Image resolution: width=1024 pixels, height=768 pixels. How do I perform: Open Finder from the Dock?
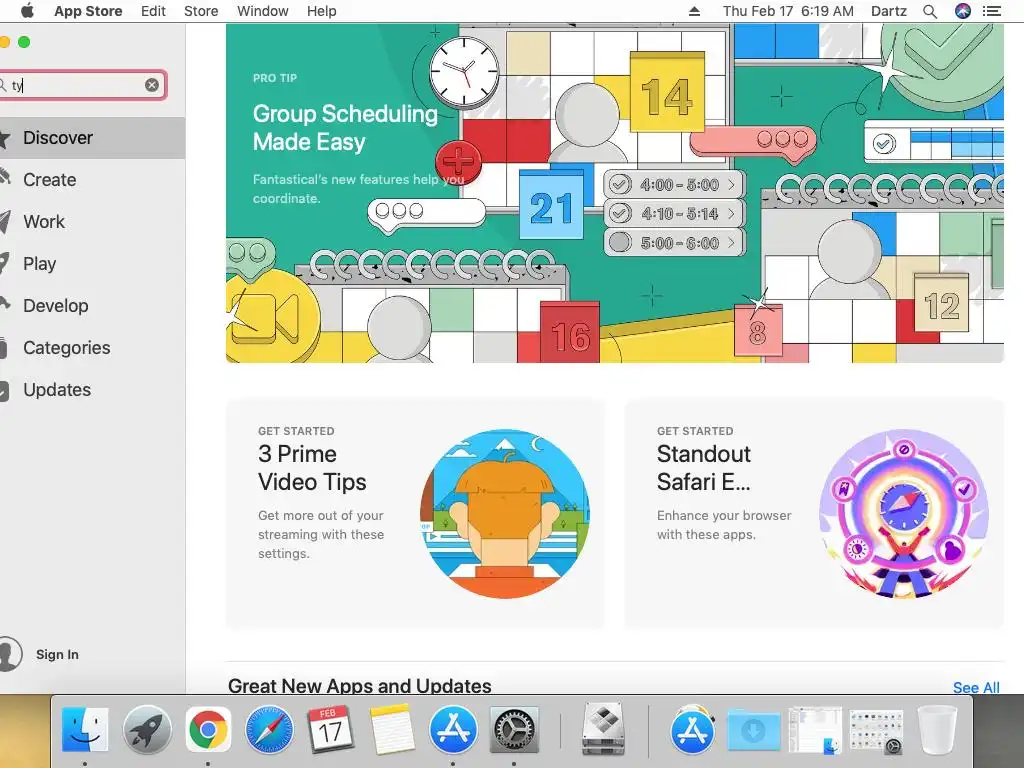85,729
